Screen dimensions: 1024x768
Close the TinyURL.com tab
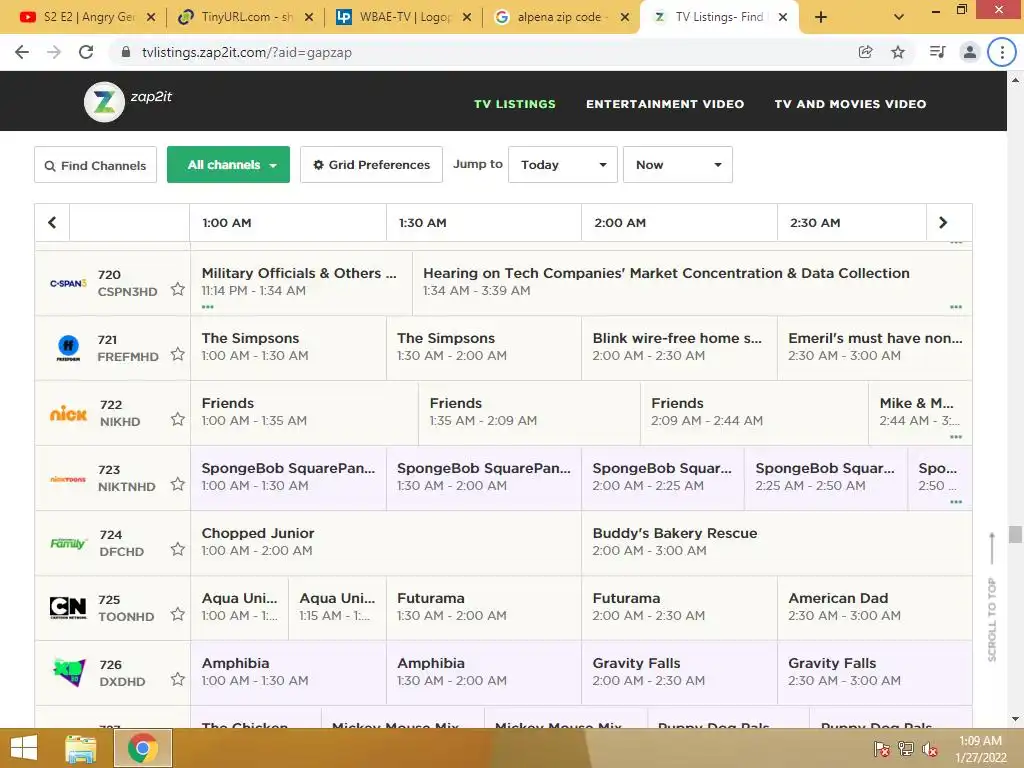309,17
